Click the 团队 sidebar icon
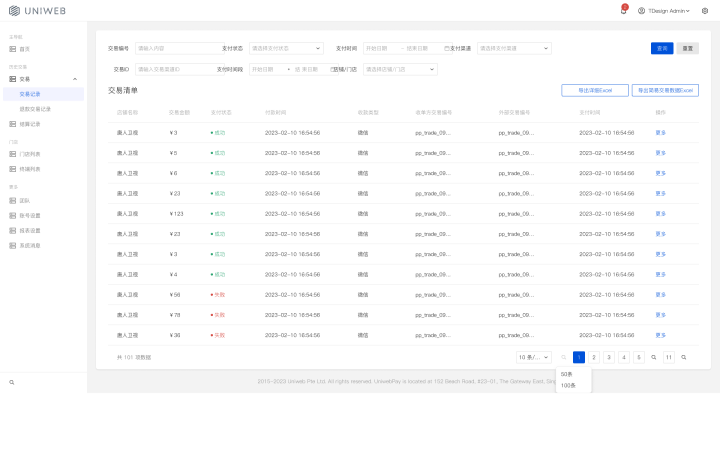The height and width of the screenshot is (451, 720). [x=13, y=200]
